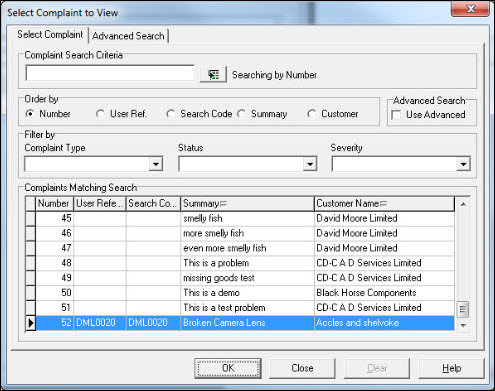This screenshot has width=495, height=391.
Task: Click the search criteria lookup icon button
Action: coord(213,74)
